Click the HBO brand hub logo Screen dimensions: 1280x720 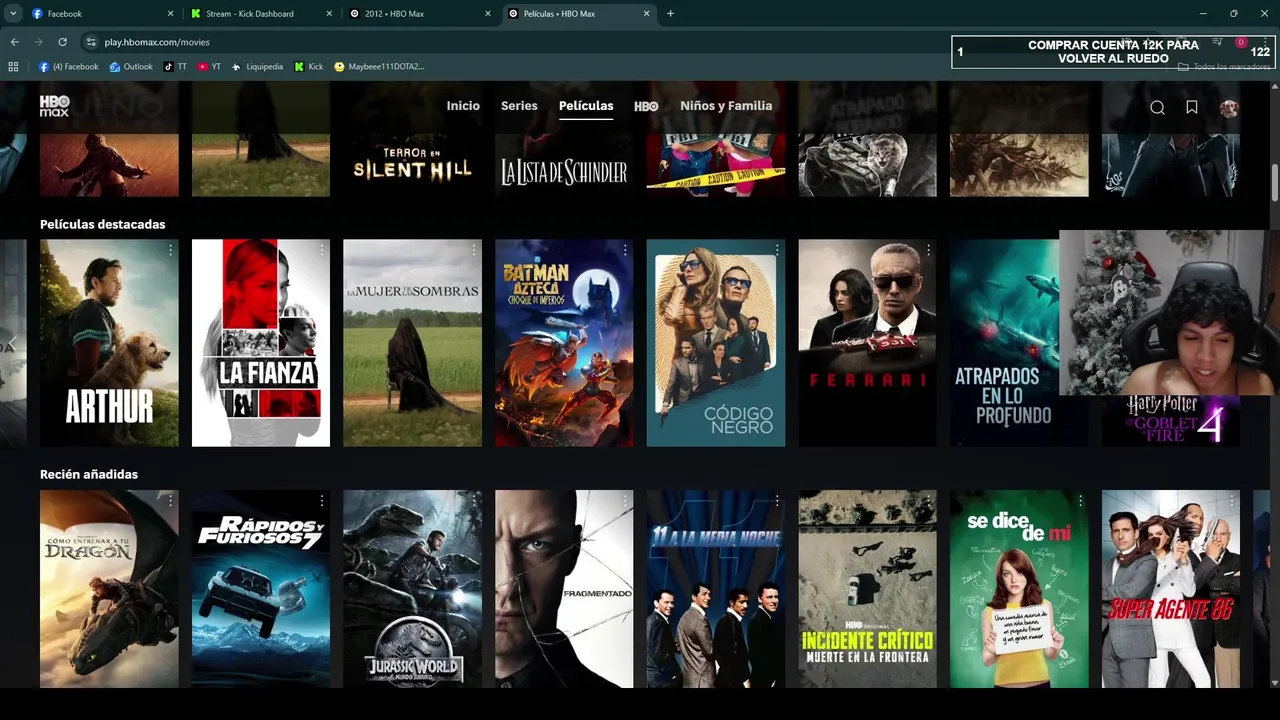click(646, 106)
